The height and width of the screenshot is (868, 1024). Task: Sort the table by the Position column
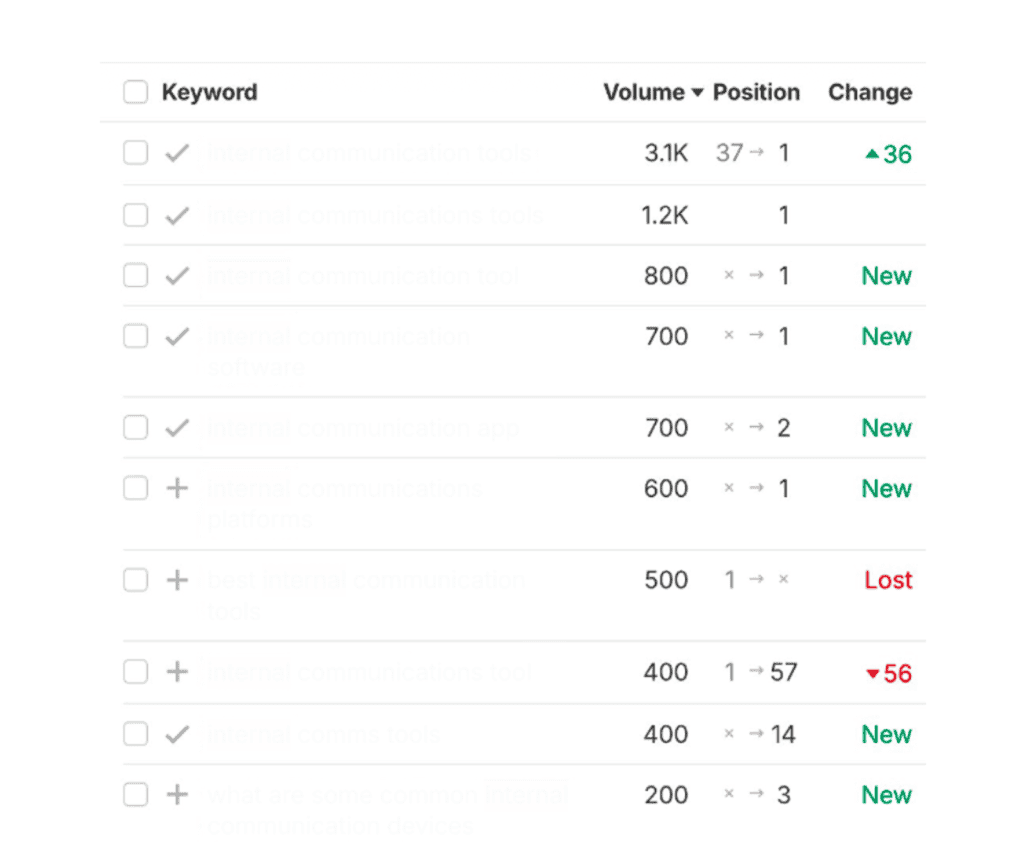coord(756,92)
